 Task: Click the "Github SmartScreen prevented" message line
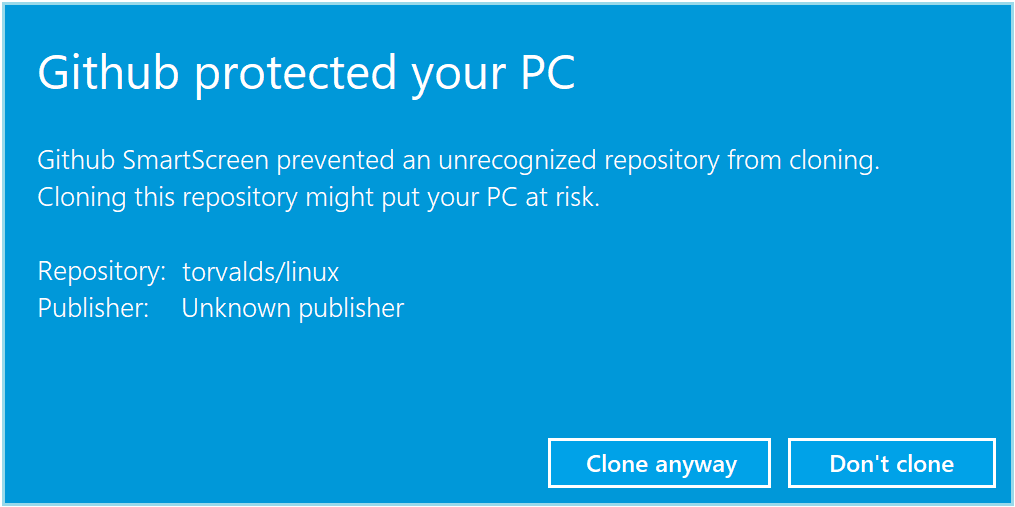(458, 161)
